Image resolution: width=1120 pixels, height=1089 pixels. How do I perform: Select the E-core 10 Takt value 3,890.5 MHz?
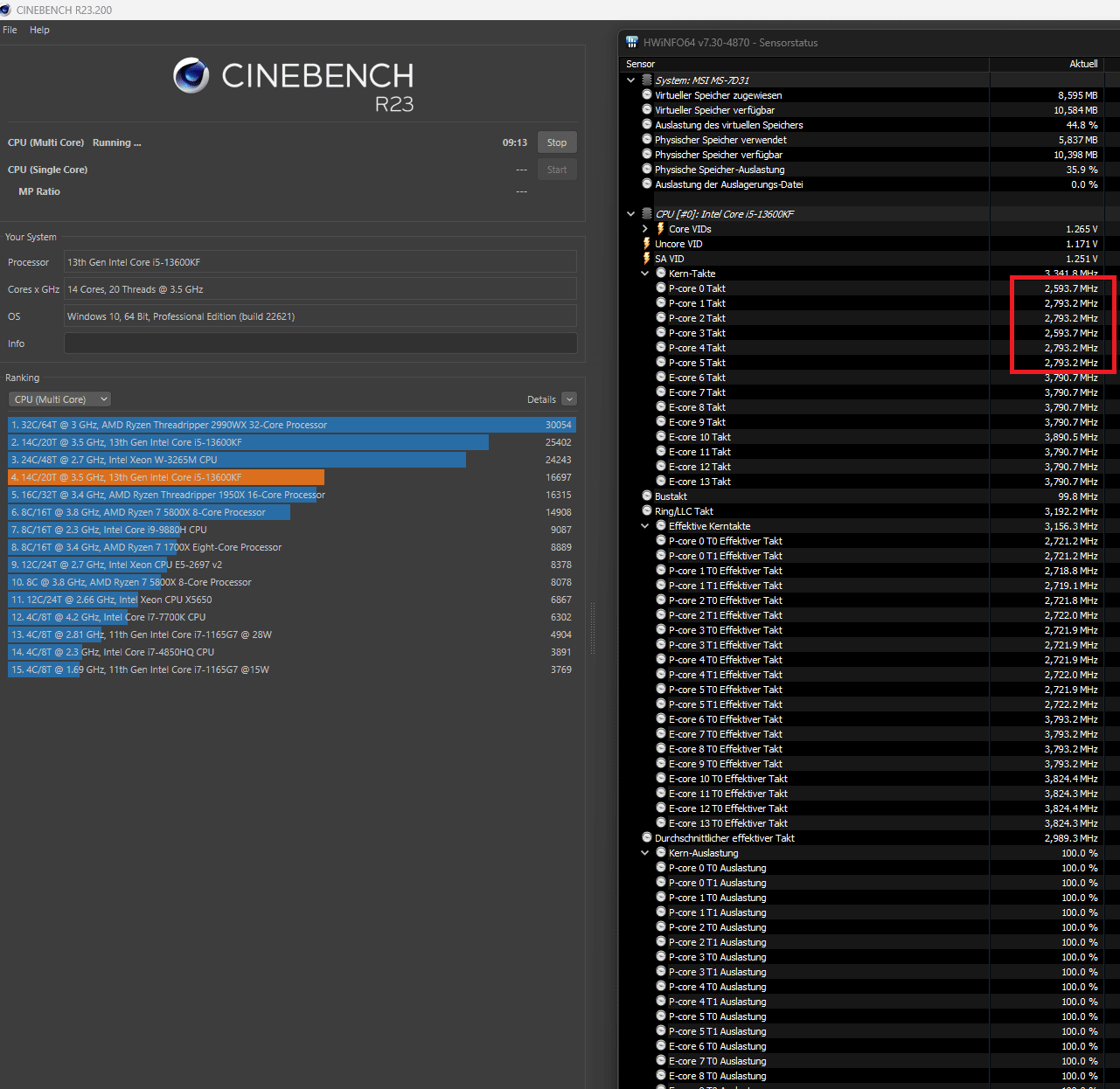tap(1071, 437)
